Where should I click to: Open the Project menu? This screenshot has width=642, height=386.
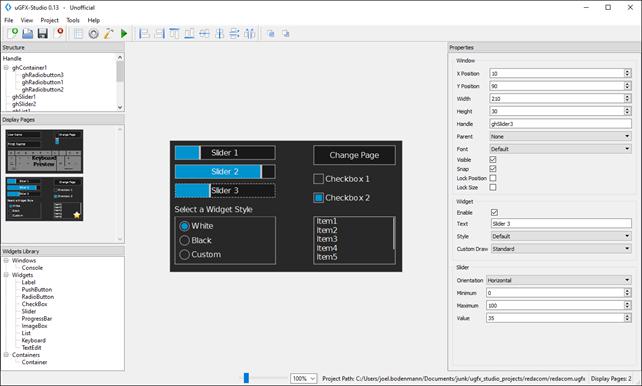point(50,20)
